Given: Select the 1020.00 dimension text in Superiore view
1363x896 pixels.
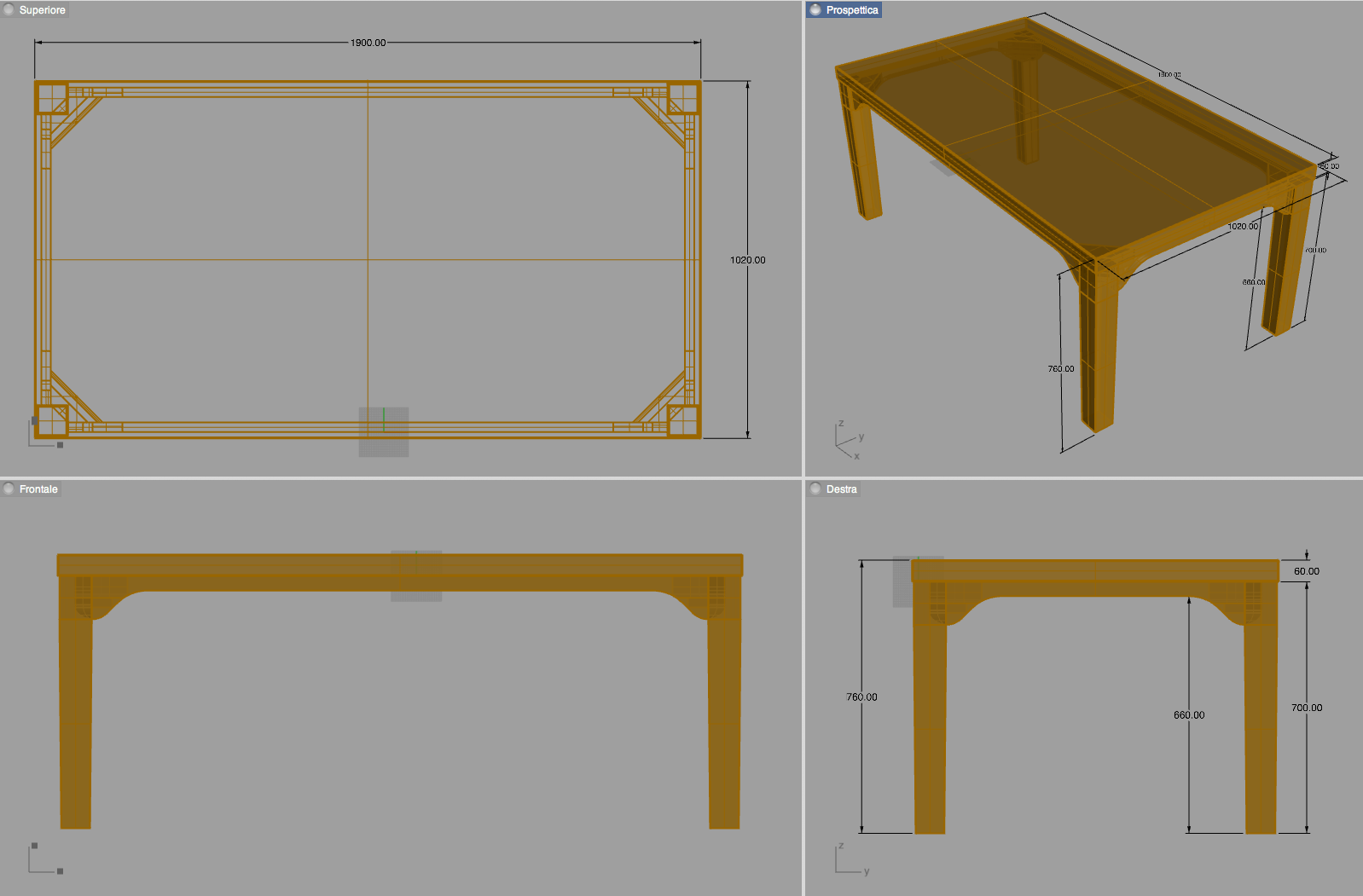Looking at the screenshot, I should pyautogui.click(x=748, y=260).
